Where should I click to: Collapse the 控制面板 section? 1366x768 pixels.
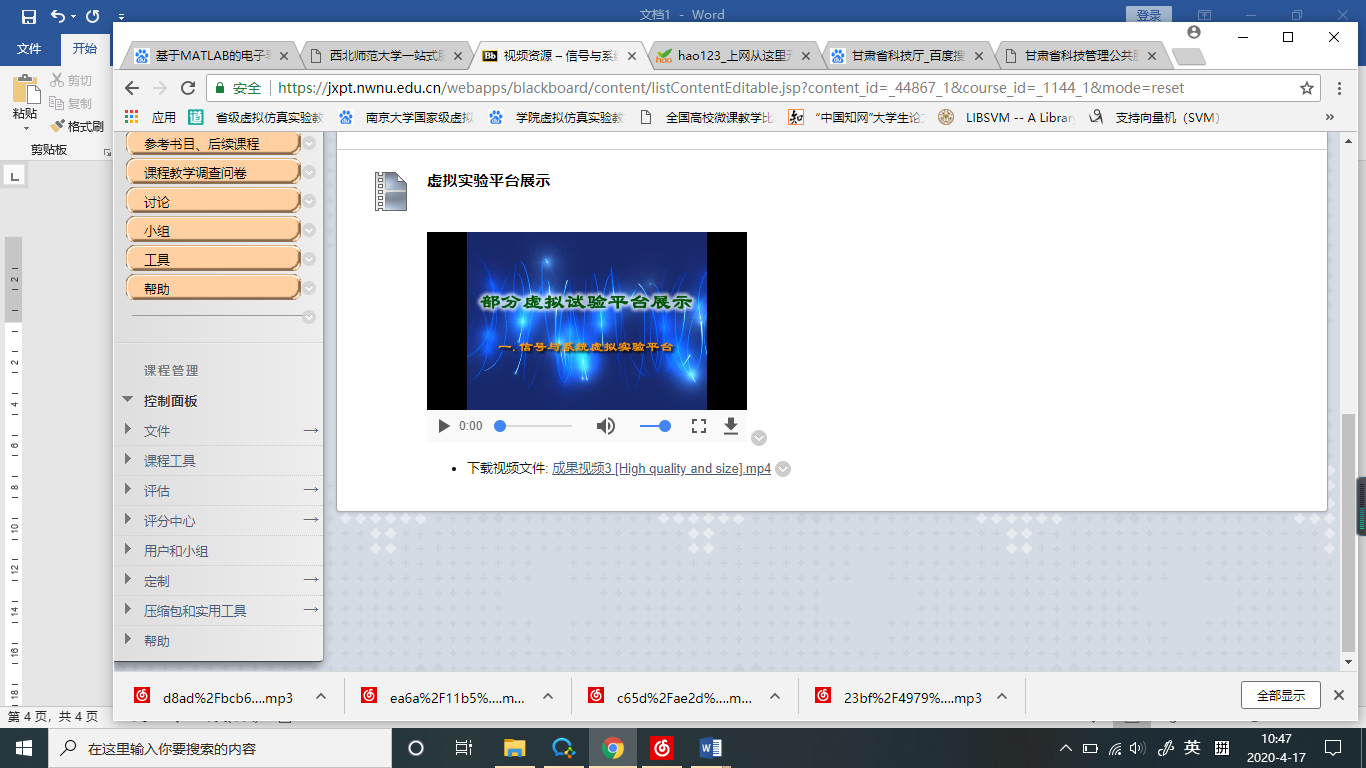[128, 400]
